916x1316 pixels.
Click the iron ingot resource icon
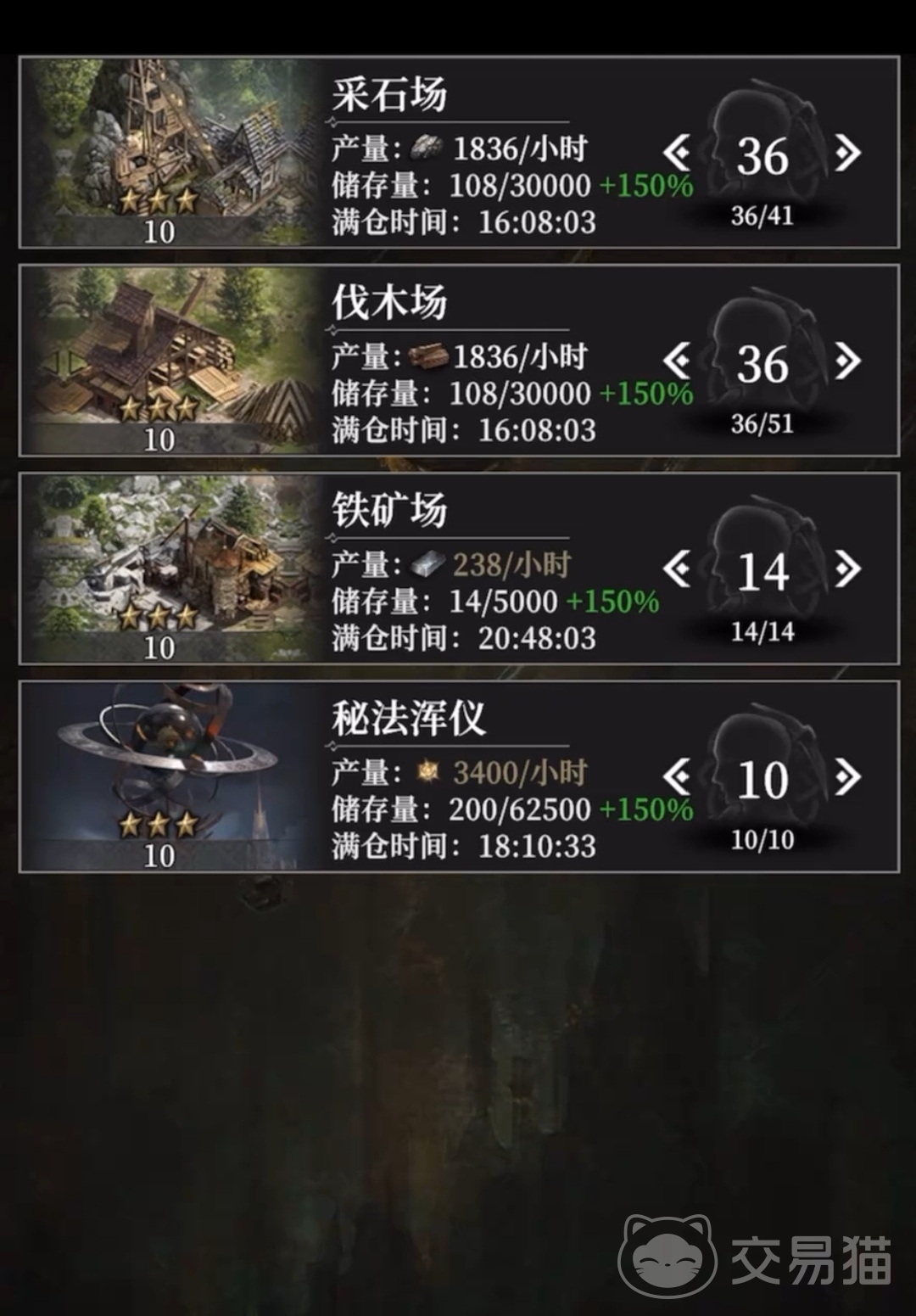pyautogui.click(x=427, y=564)
